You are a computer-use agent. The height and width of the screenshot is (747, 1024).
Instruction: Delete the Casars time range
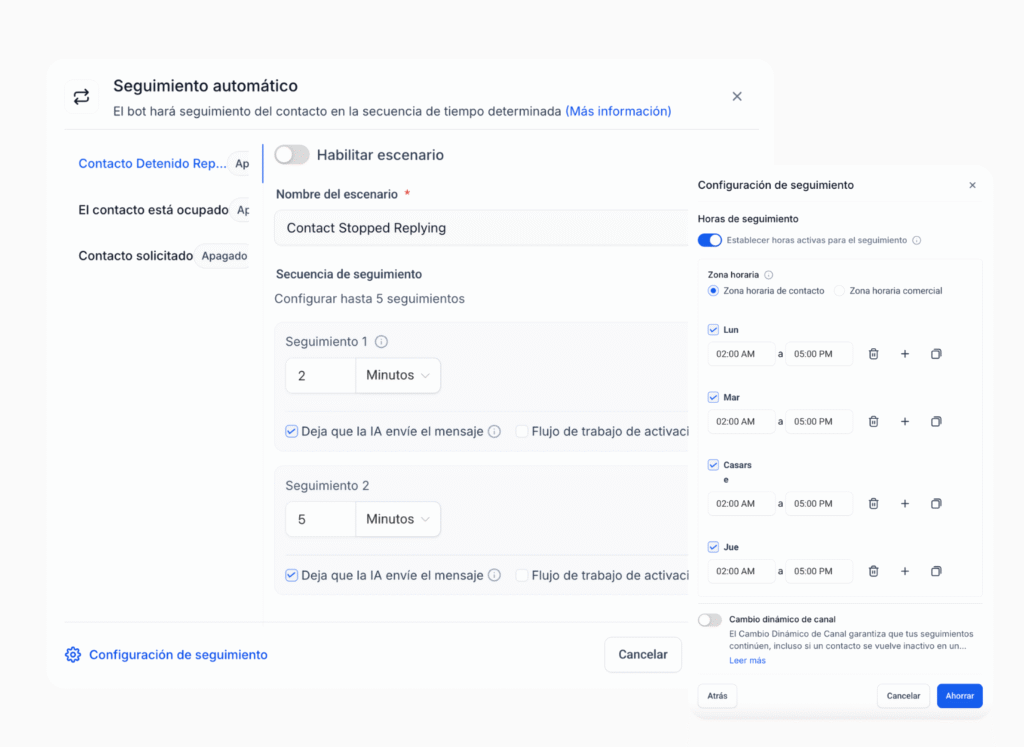(x=873, y=504)
